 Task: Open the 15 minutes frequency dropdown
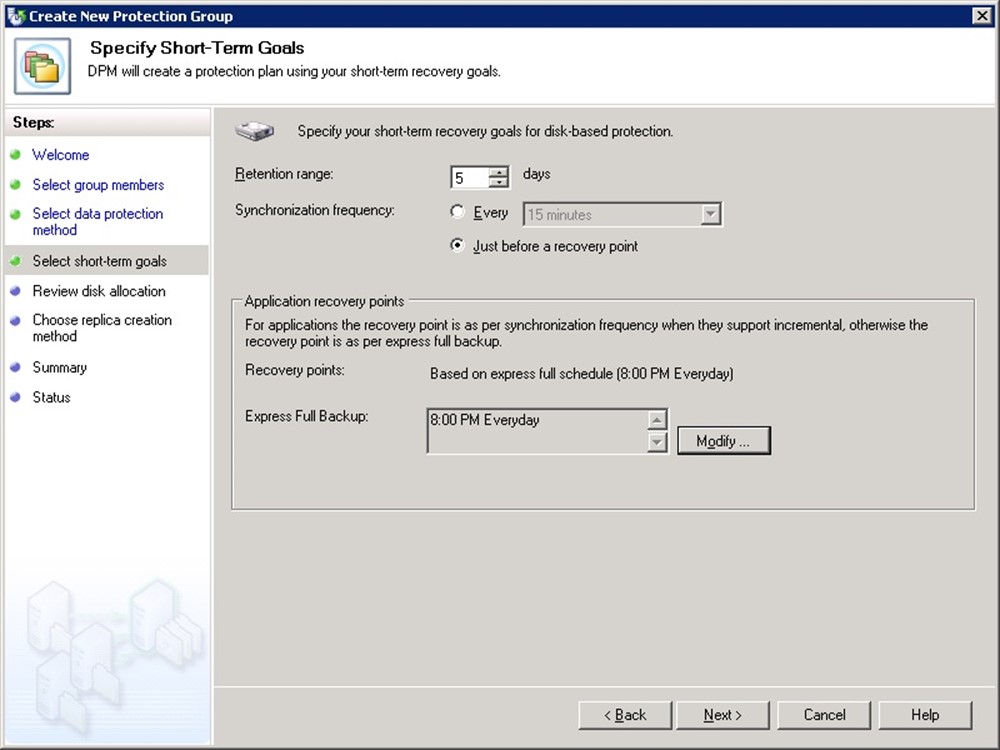tap(710, 215)
